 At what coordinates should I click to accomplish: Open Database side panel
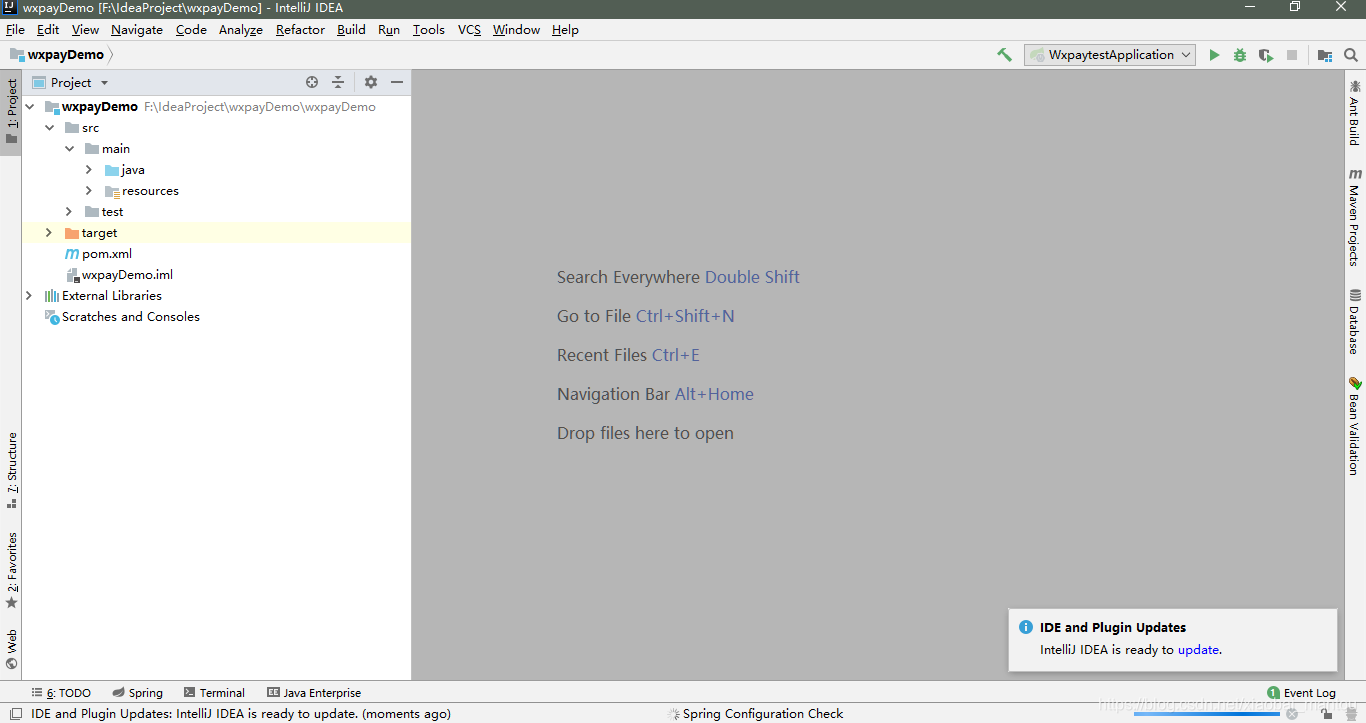1355,322
